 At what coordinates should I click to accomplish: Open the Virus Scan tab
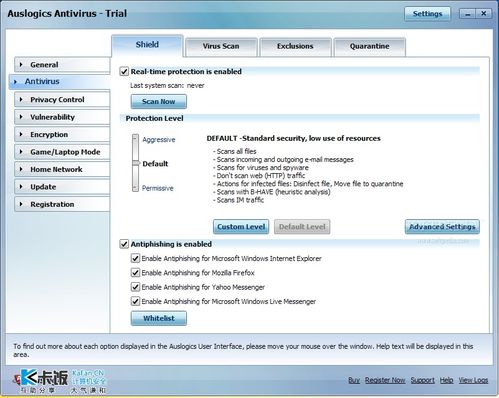(221, 46)
